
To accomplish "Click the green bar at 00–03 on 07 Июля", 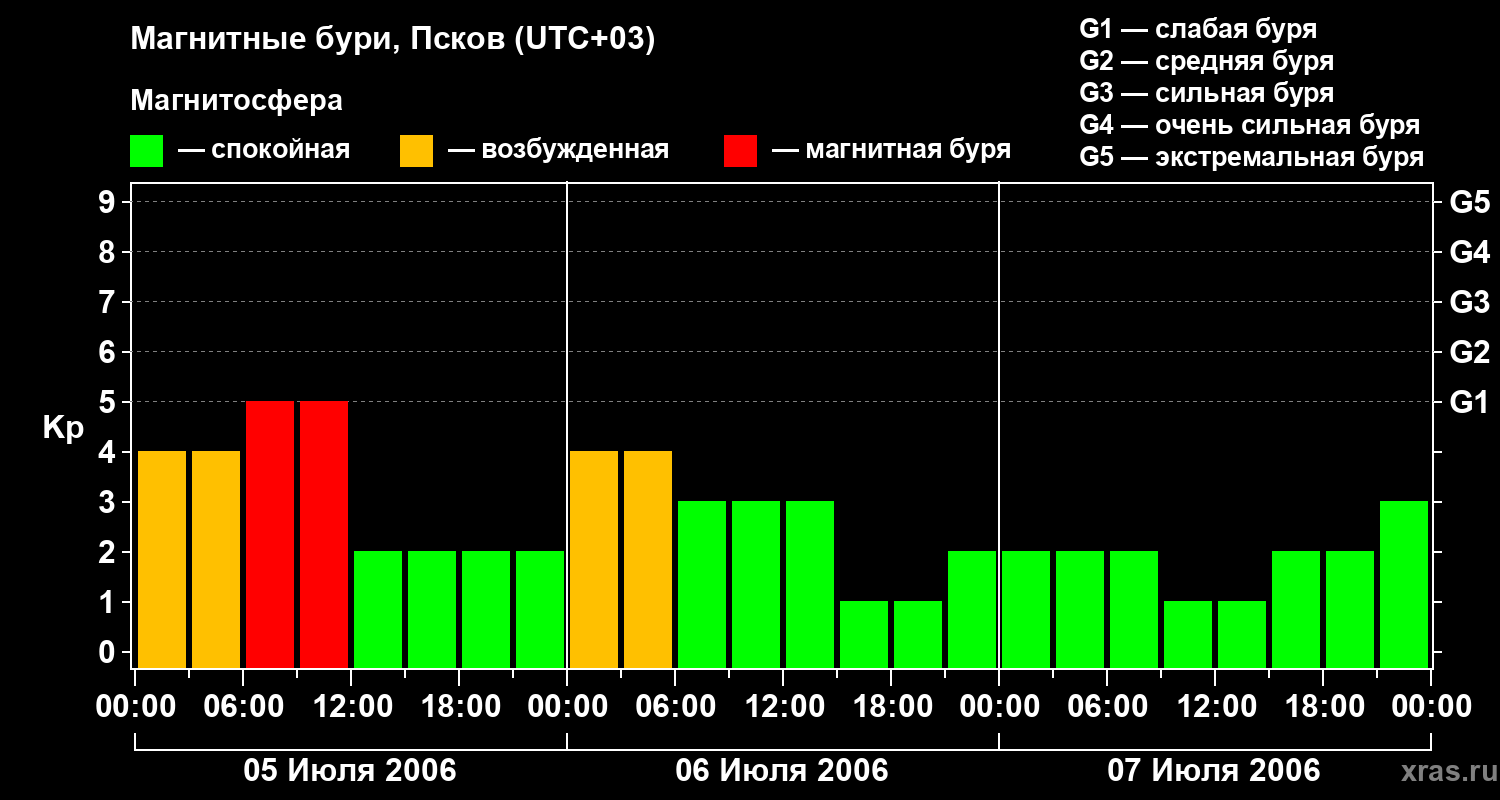I will tap(1026, 610).
